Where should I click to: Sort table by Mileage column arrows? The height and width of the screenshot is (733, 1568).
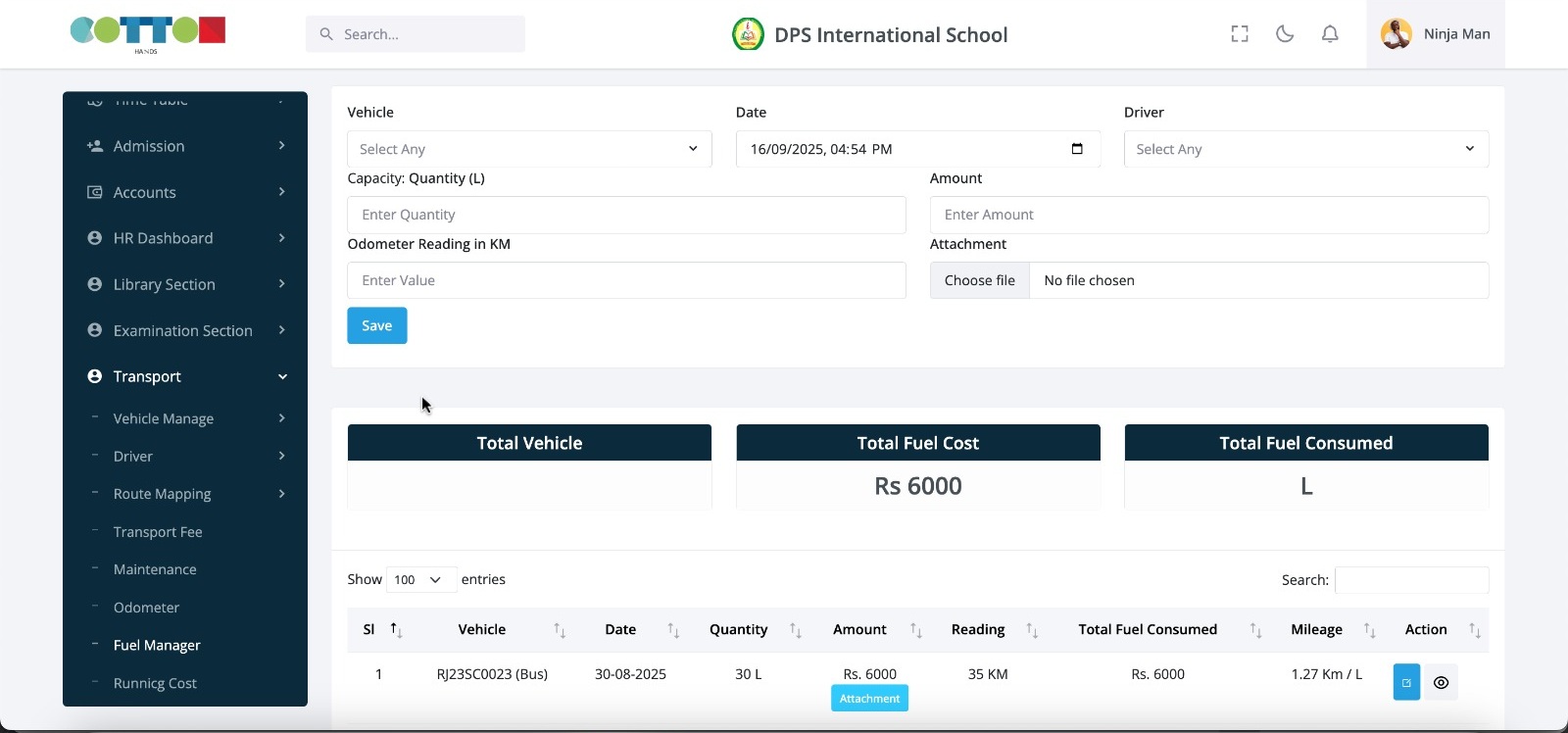point(1370,630)
